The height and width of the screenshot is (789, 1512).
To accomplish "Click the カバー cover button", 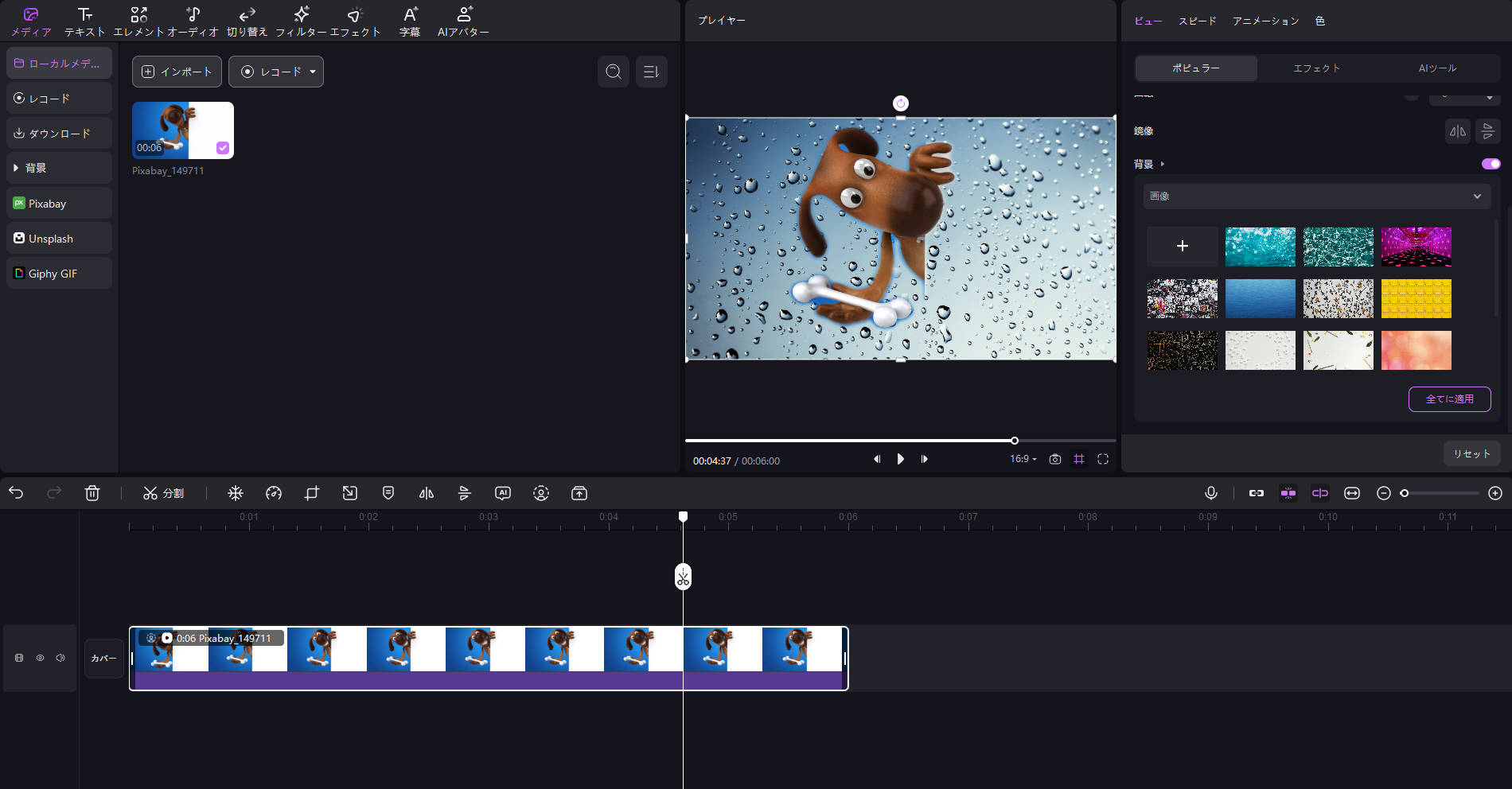I will tap(104, 659).
